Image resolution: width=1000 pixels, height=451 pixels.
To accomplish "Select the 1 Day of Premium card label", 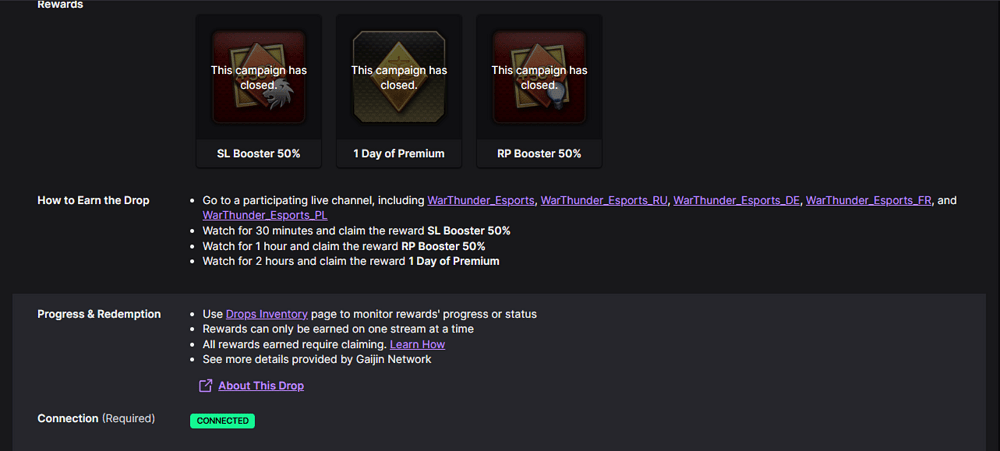I will 399,154.
